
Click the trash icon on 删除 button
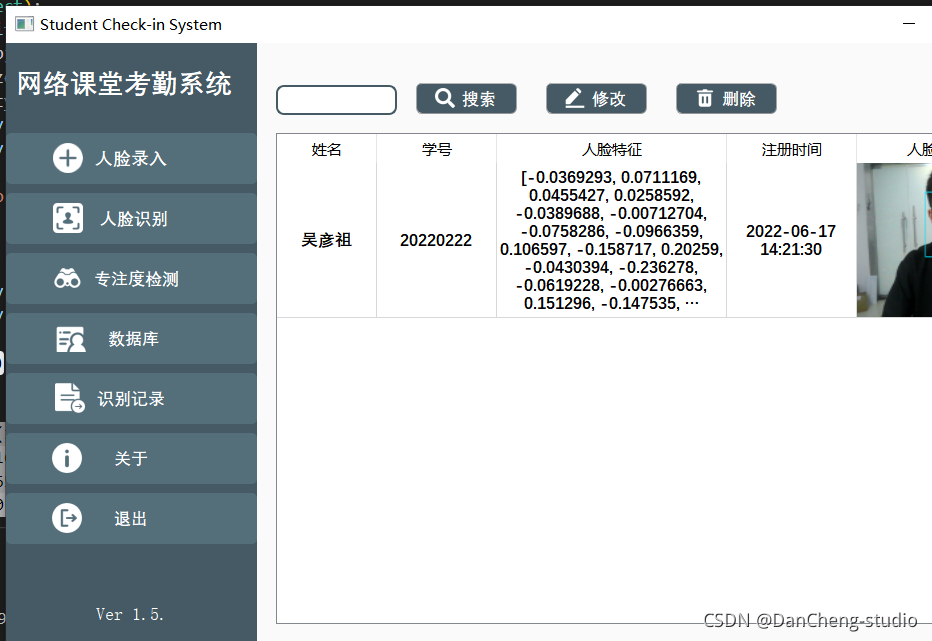(x=705, y=98)
